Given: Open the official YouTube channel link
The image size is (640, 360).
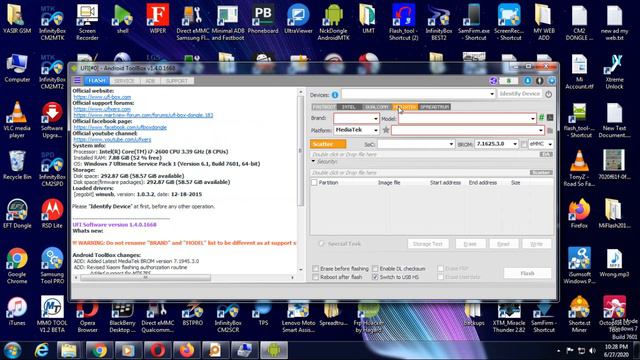Looking at the screenshot, I should (x=112, y=140).
